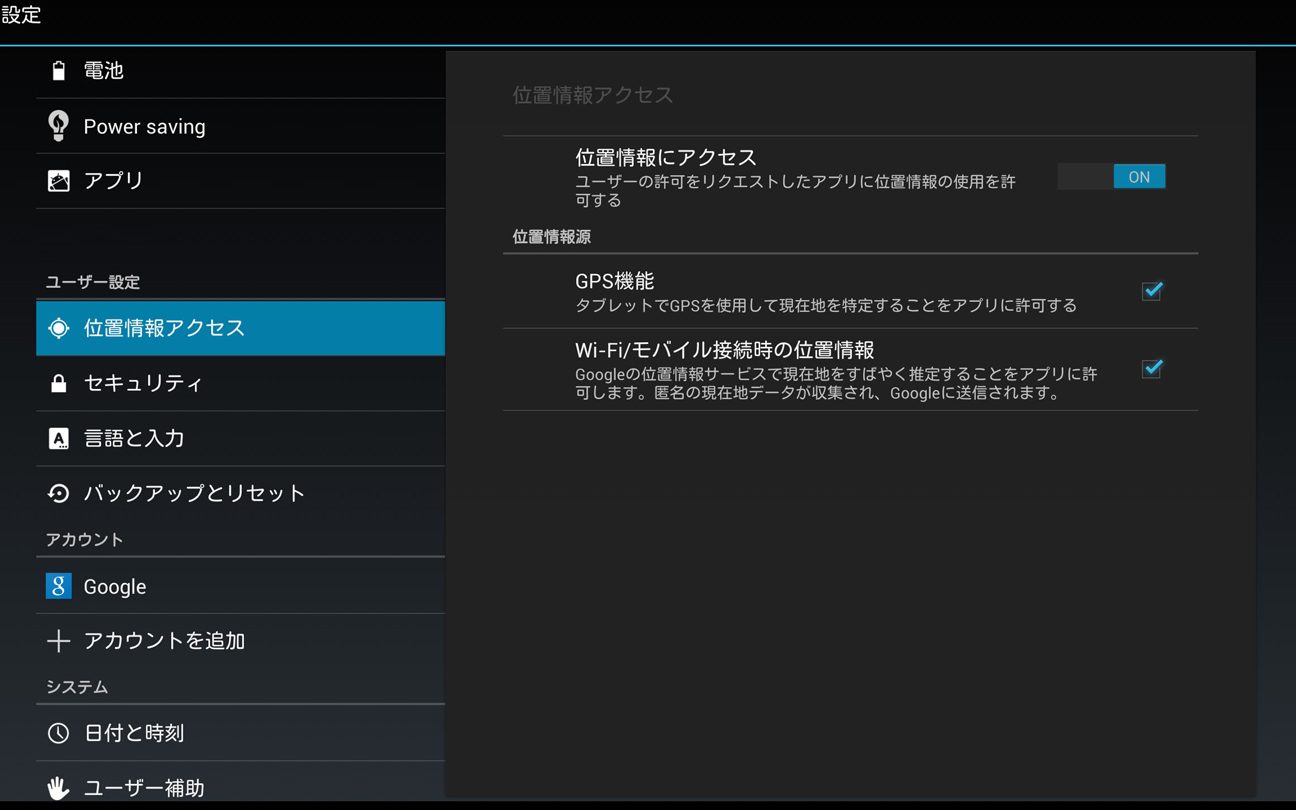1296x810 pixels.
Task: Click the clock icon beside 日付と時刻
Action: tap(59, 733)
